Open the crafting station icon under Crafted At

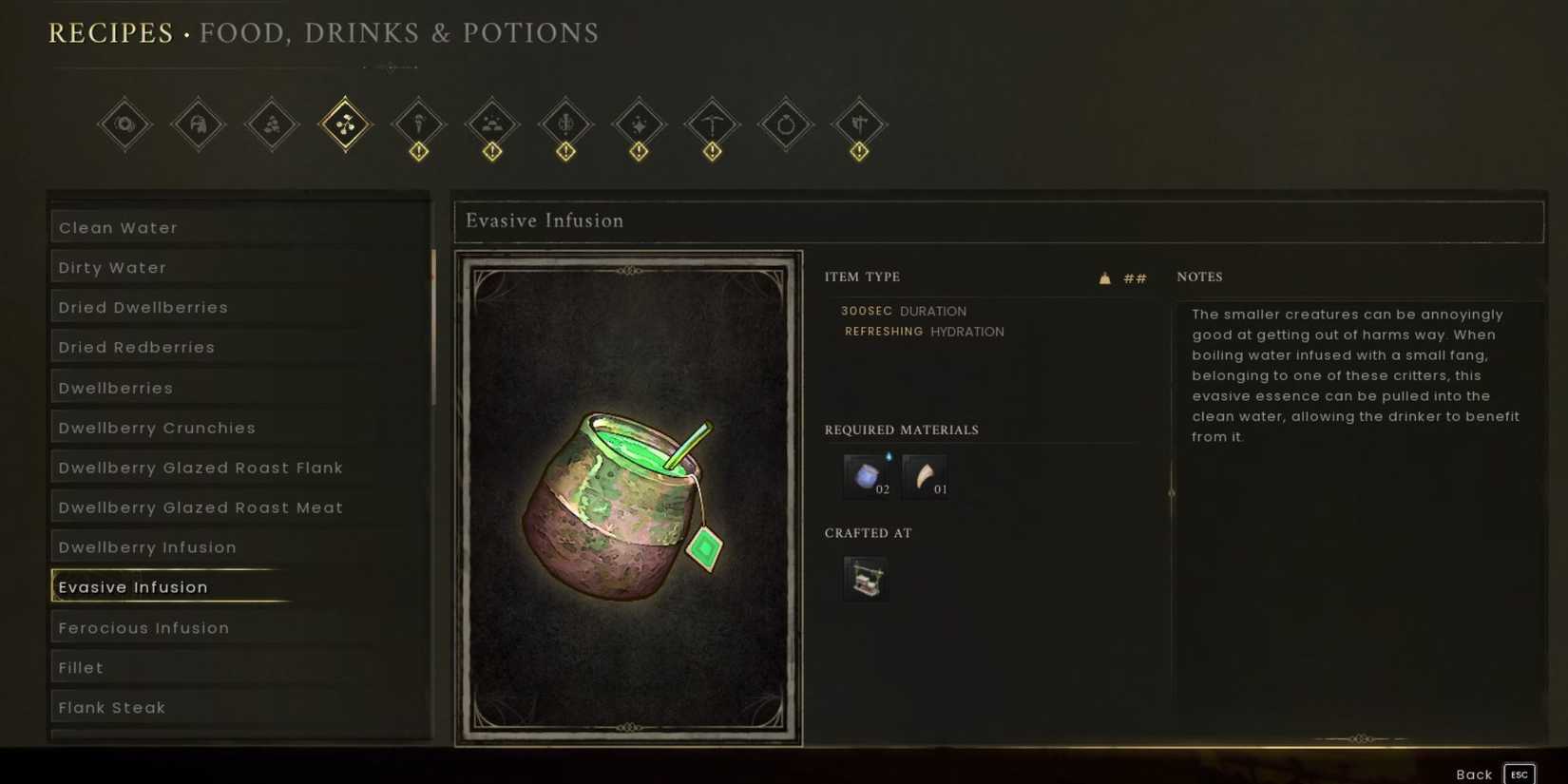(866, 579)
